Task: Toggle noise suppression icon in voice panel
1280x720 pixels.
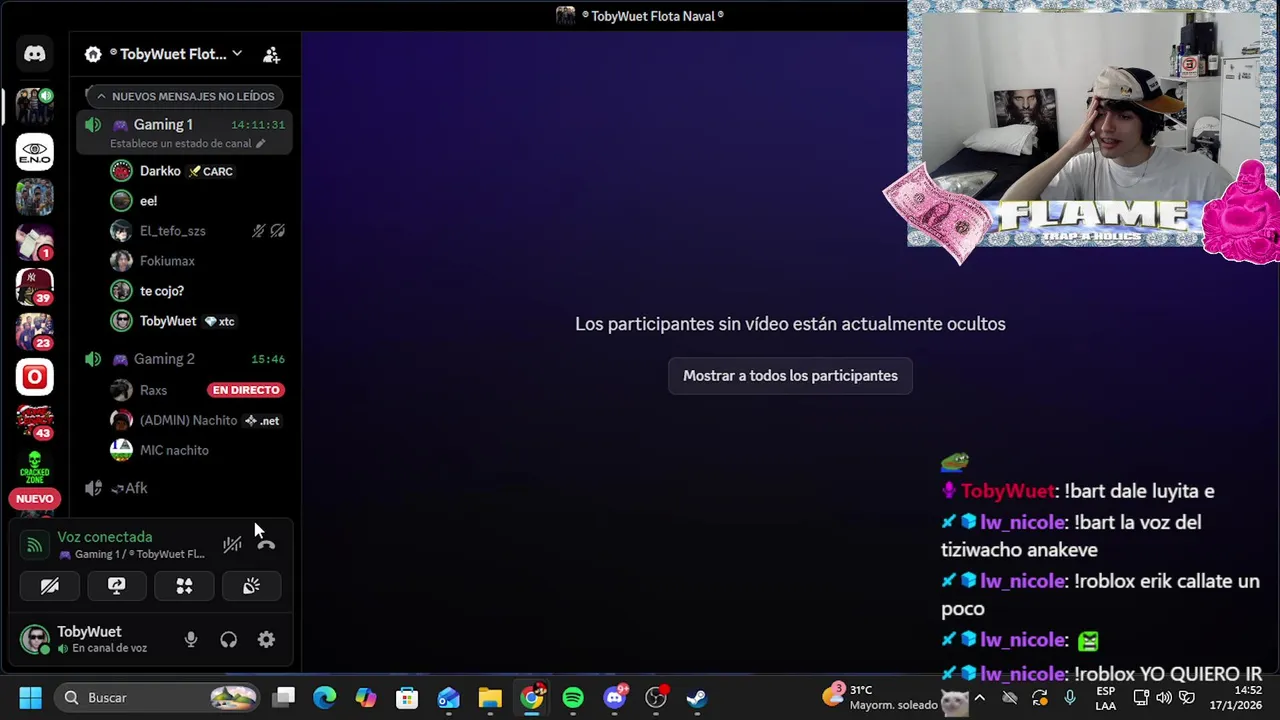Action: pyautogui.click(x=232, y=544)
